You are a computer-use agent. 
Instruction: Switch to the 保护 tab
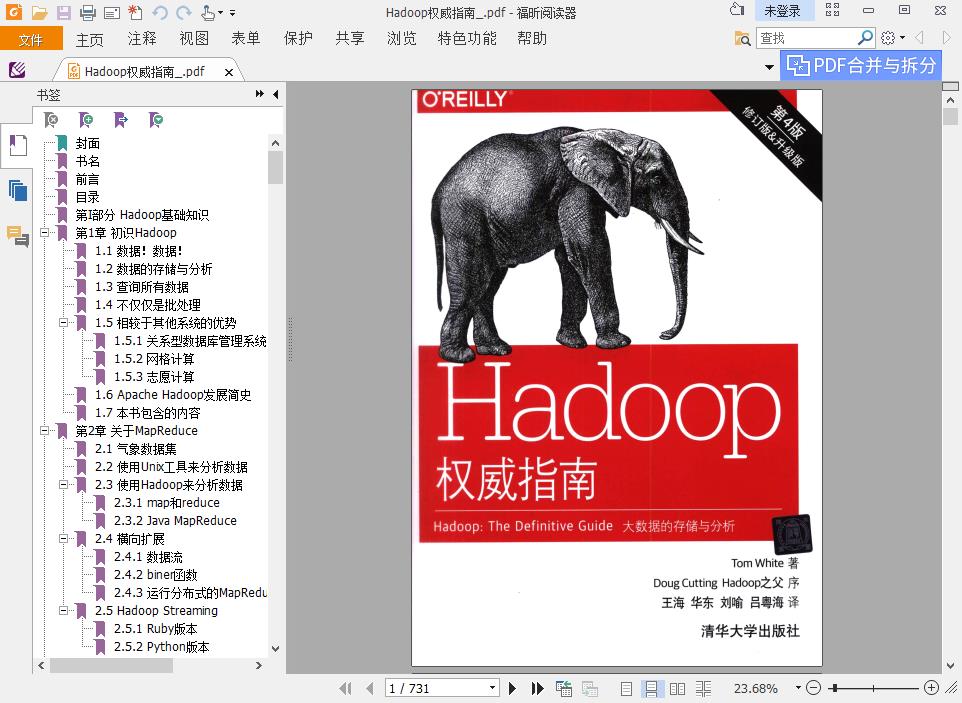(298, 39)
